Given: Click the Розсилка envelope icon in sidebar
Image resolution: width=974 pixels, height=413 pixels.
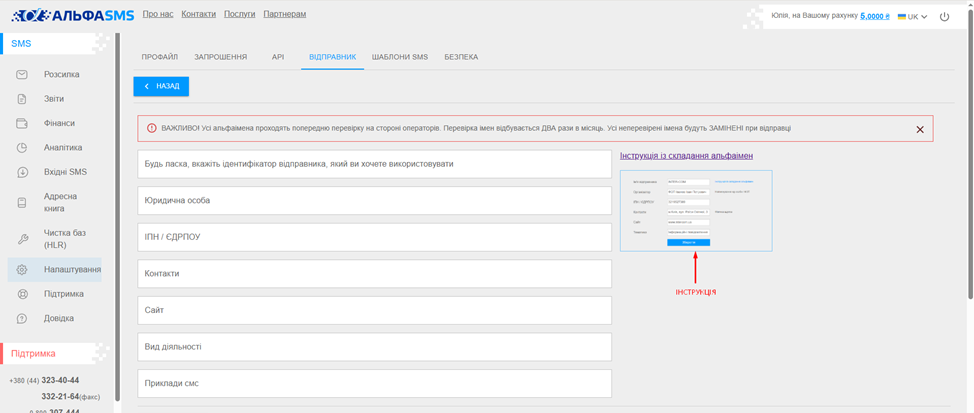Looking at the screenshot, I should tap(22, 75).
